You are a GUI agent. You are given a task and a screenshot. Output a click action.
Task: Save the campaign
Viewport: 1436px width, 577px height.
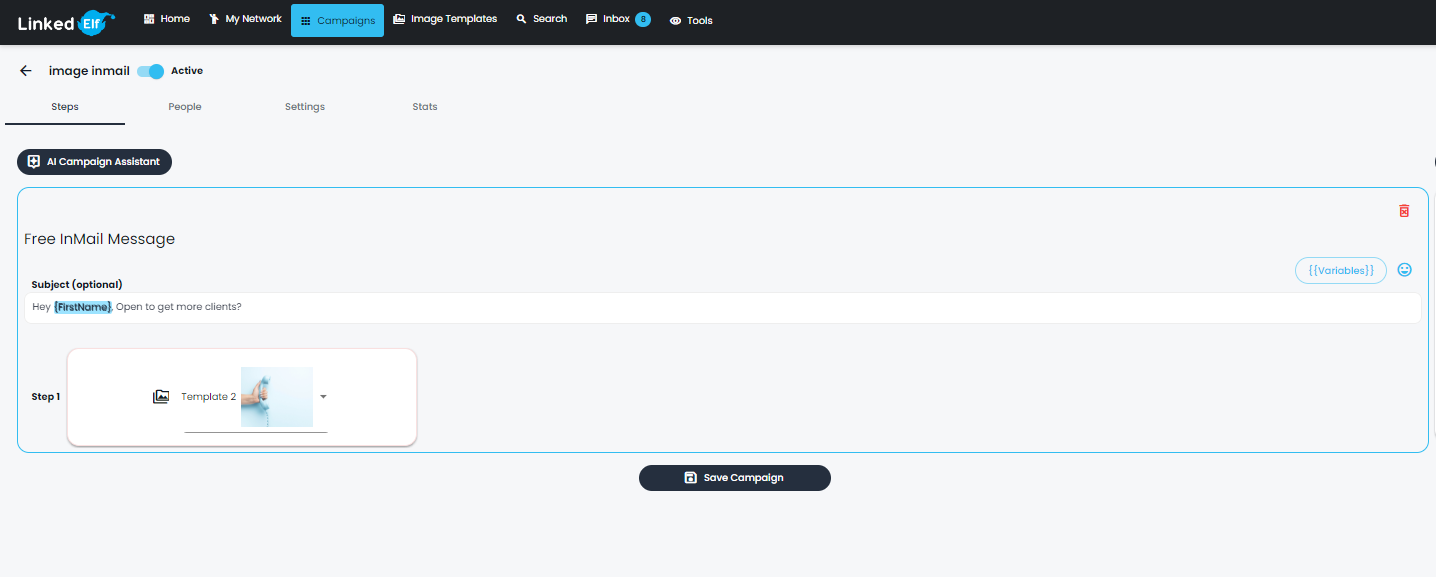(735, 478)
